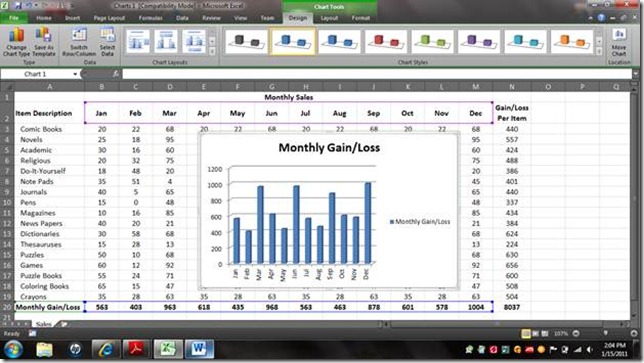Choose the third chart layout thumbnail
This screenshot has width=644, height=363.
[x=194, y=41]
